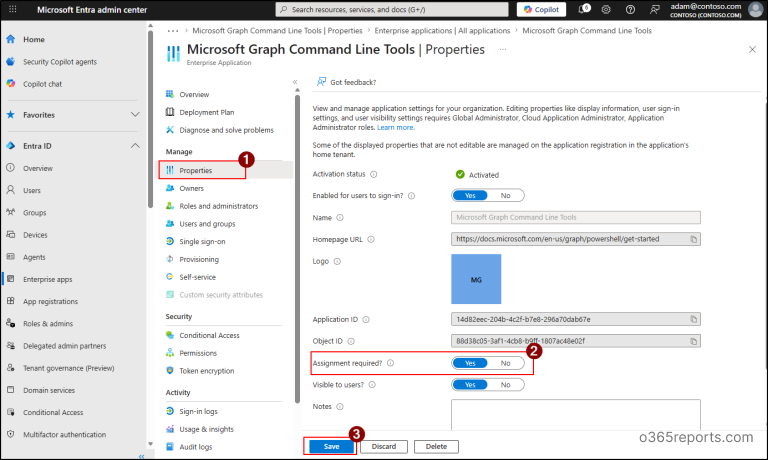Open Audit logs under Activity
Screen dimensions: 768x460
195,446
